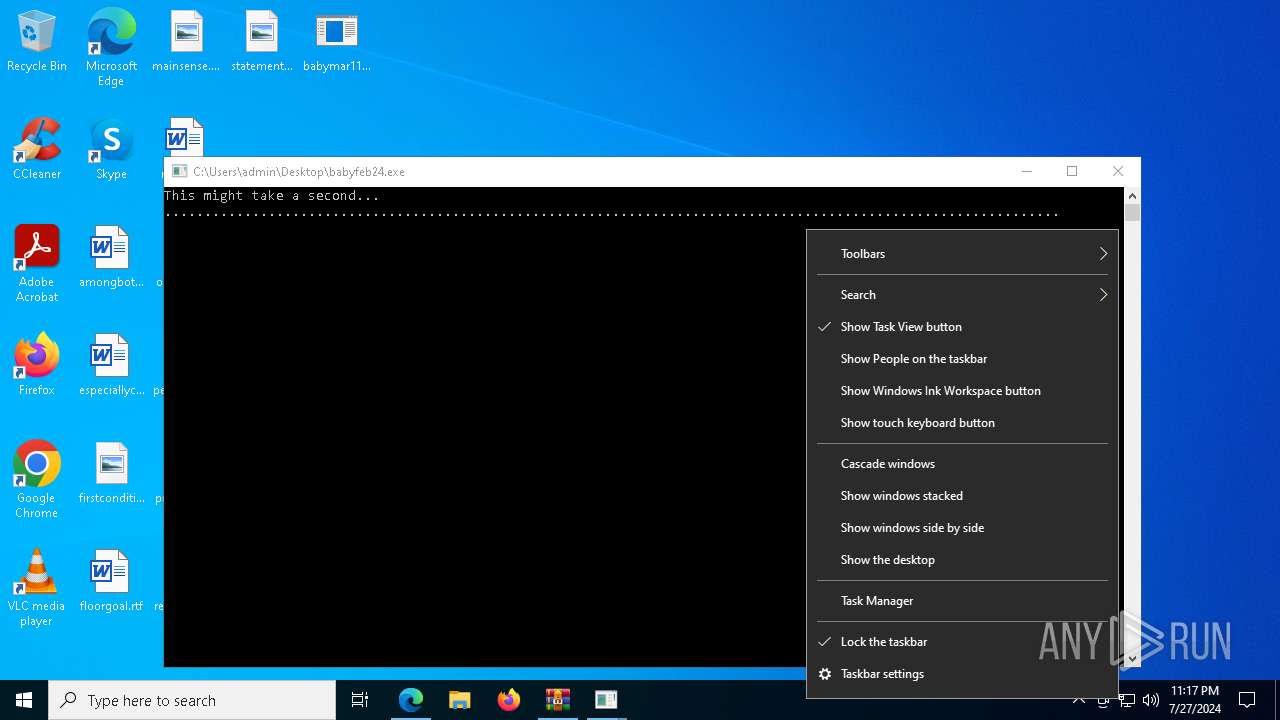Close the babyfeb24.exe console window
This screenshot has height=720, width=1280.
1118,172
